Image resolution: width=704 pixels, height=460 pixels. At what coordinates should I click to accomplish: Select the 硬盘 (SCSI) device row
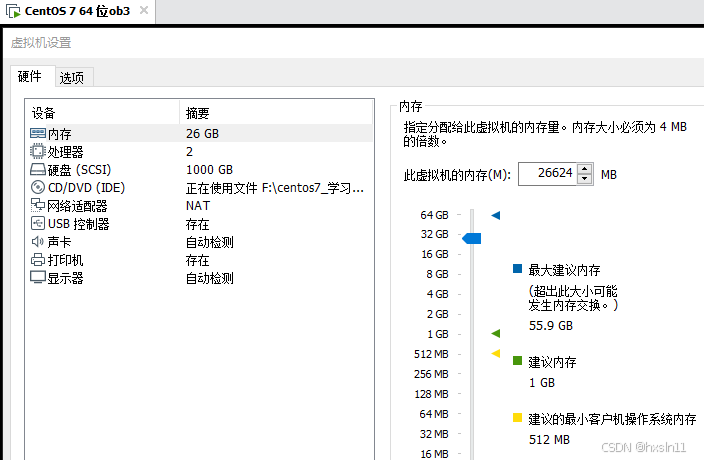pyautogui.click(x=199, y=170)
